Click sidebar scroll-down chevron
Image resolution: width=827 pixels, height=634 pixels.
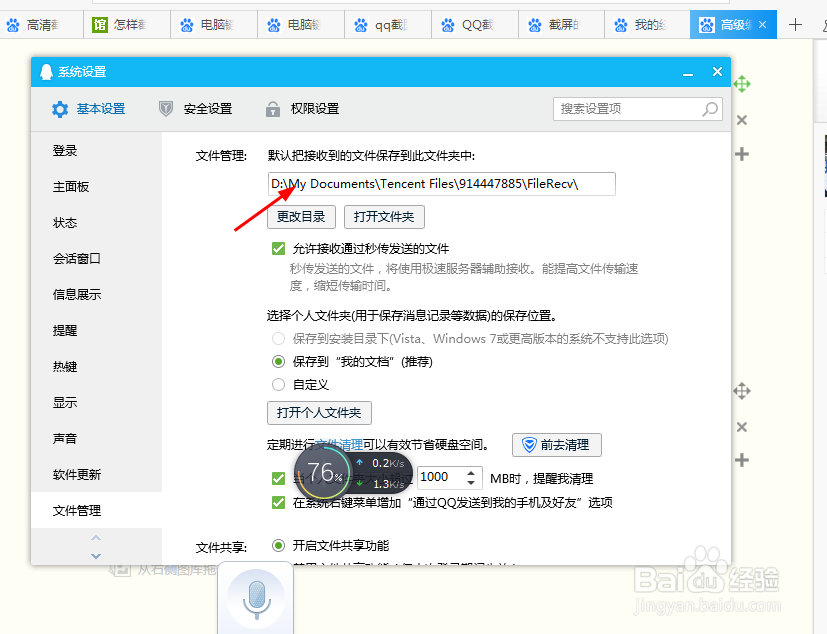point(95,555)
